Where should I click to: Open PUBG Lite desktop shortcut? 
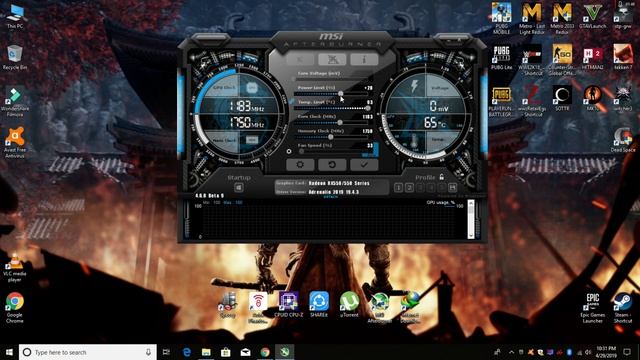(x=502, y=57)
